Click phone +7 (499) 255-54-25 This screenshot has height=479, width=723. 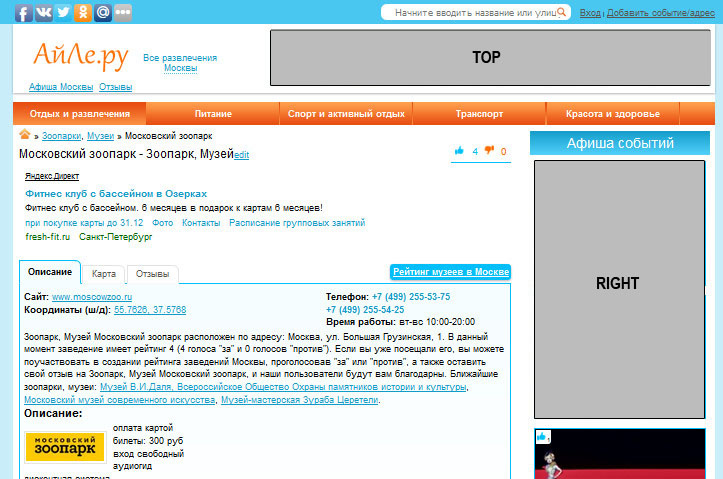point(365,310)
